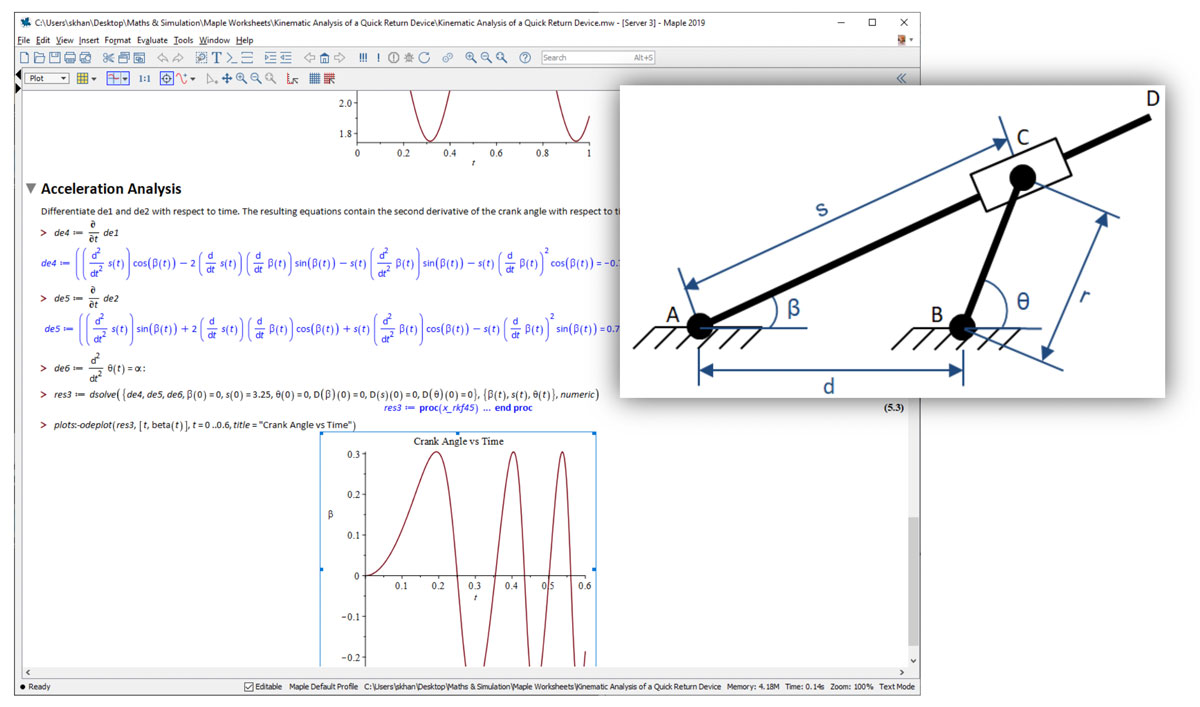The height and width of the screenshot is (707, 1200).
Task: Open the help question mark icon
Action: (x=525, y=58)
